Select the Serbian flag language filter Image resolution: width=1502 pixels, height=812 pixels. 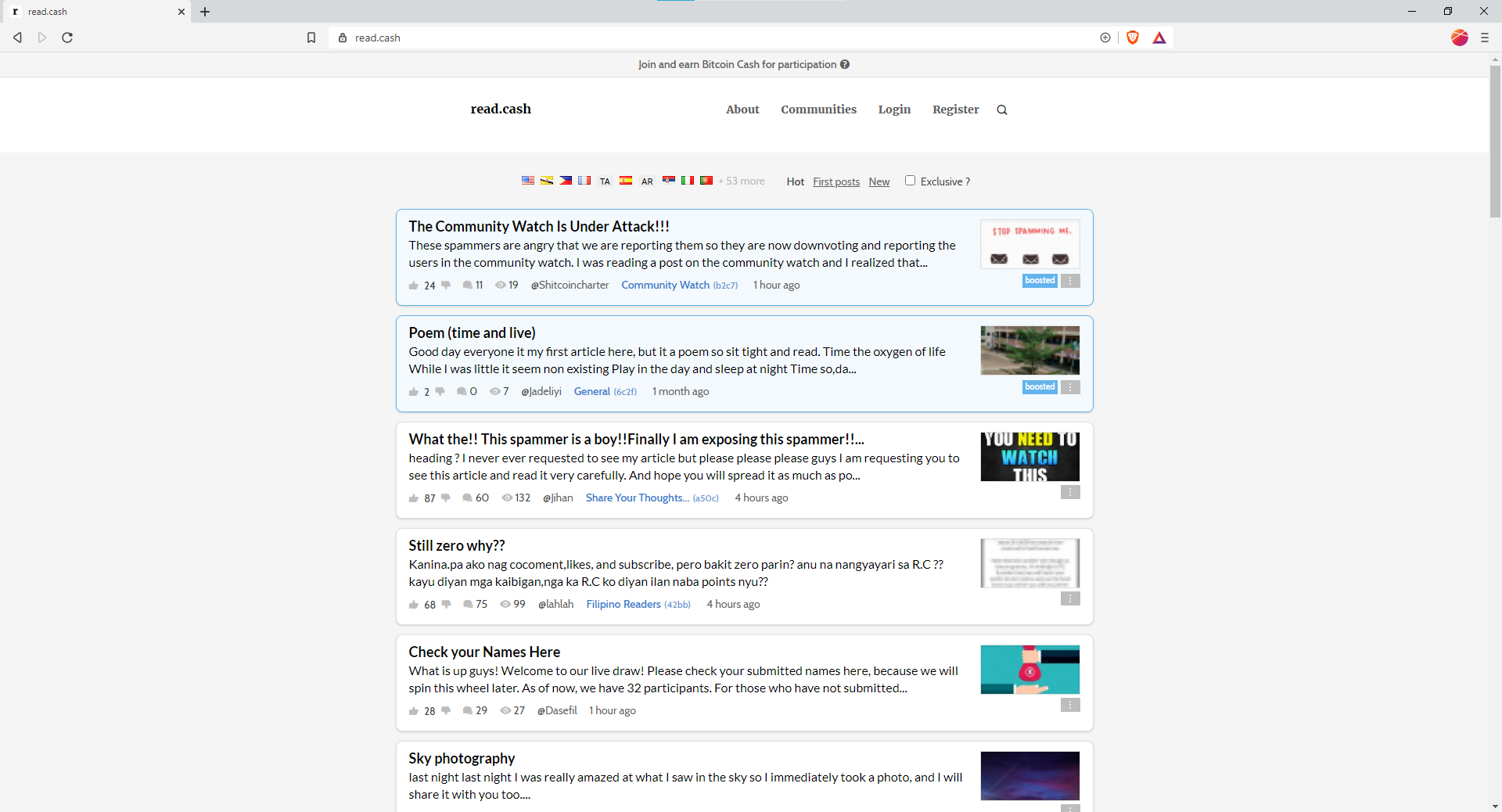[669, 181]
